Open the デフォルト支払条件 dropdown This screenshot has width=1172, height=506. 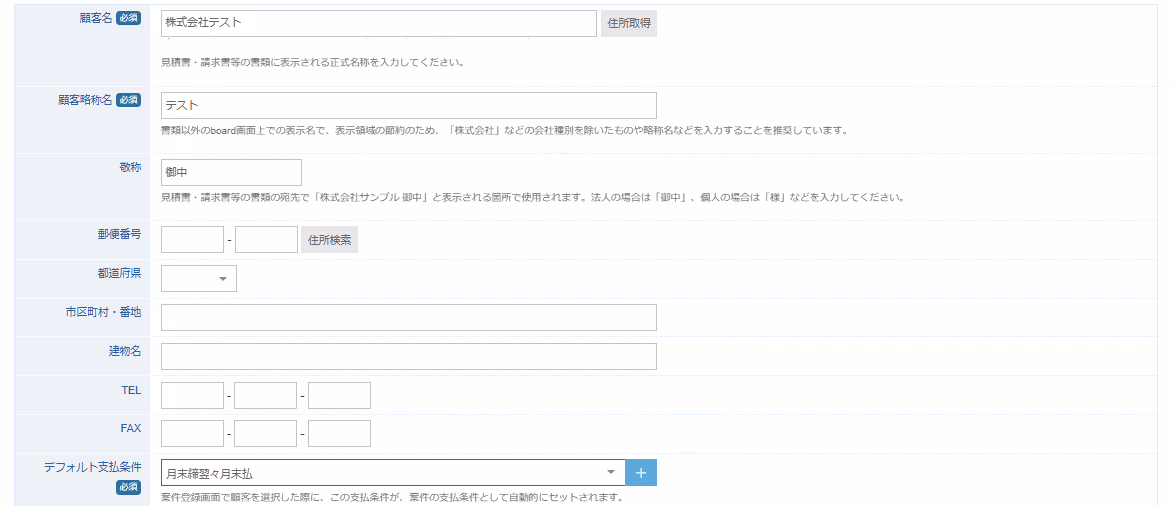[393, 472]
